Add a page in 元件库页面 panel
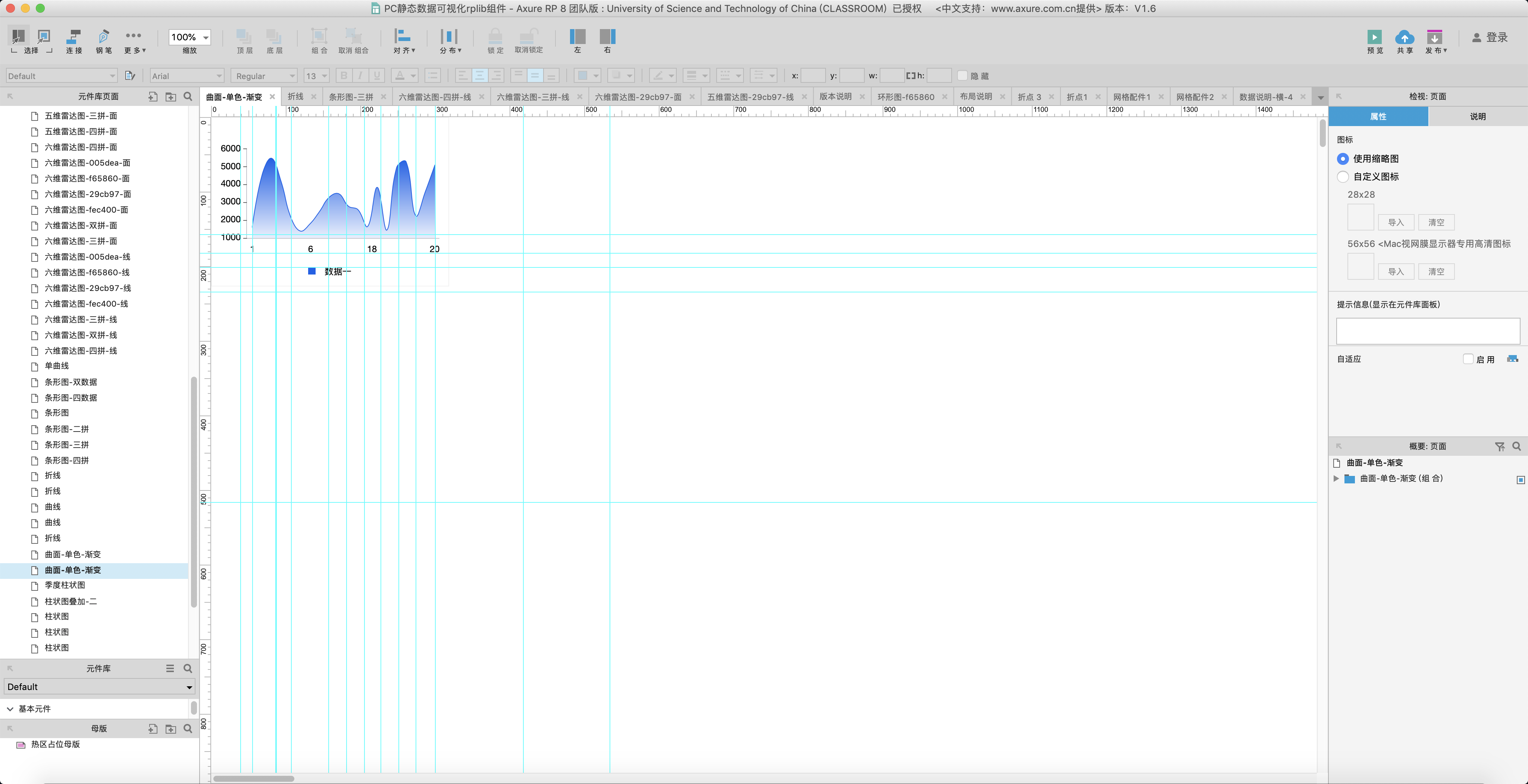The height and width of the screenshot is (784, 1528). [153, 97]
